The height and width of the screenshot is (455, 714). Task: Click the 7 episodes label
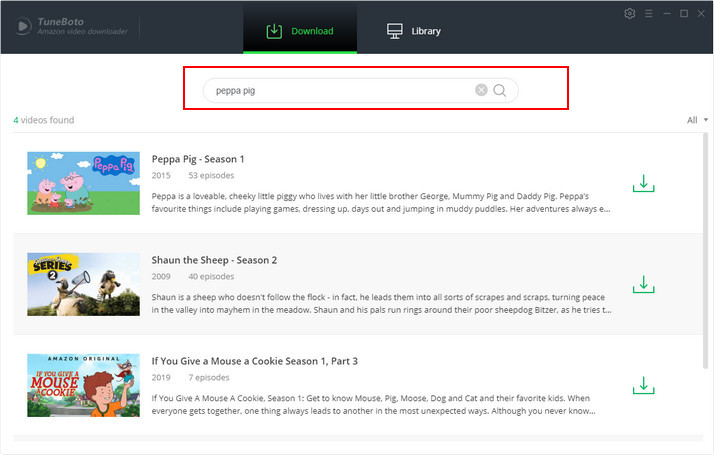click(209, 378)
